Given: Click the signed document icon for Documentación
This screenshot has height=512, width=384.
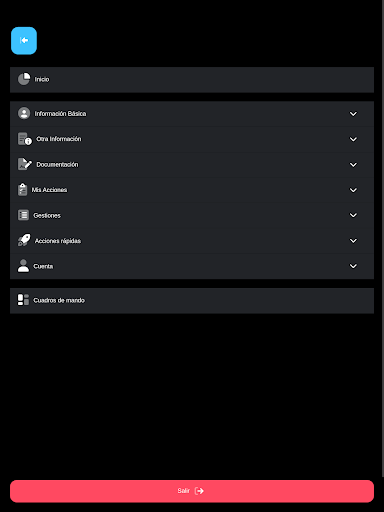Looking at the screenshot, I should click(25, 164).
